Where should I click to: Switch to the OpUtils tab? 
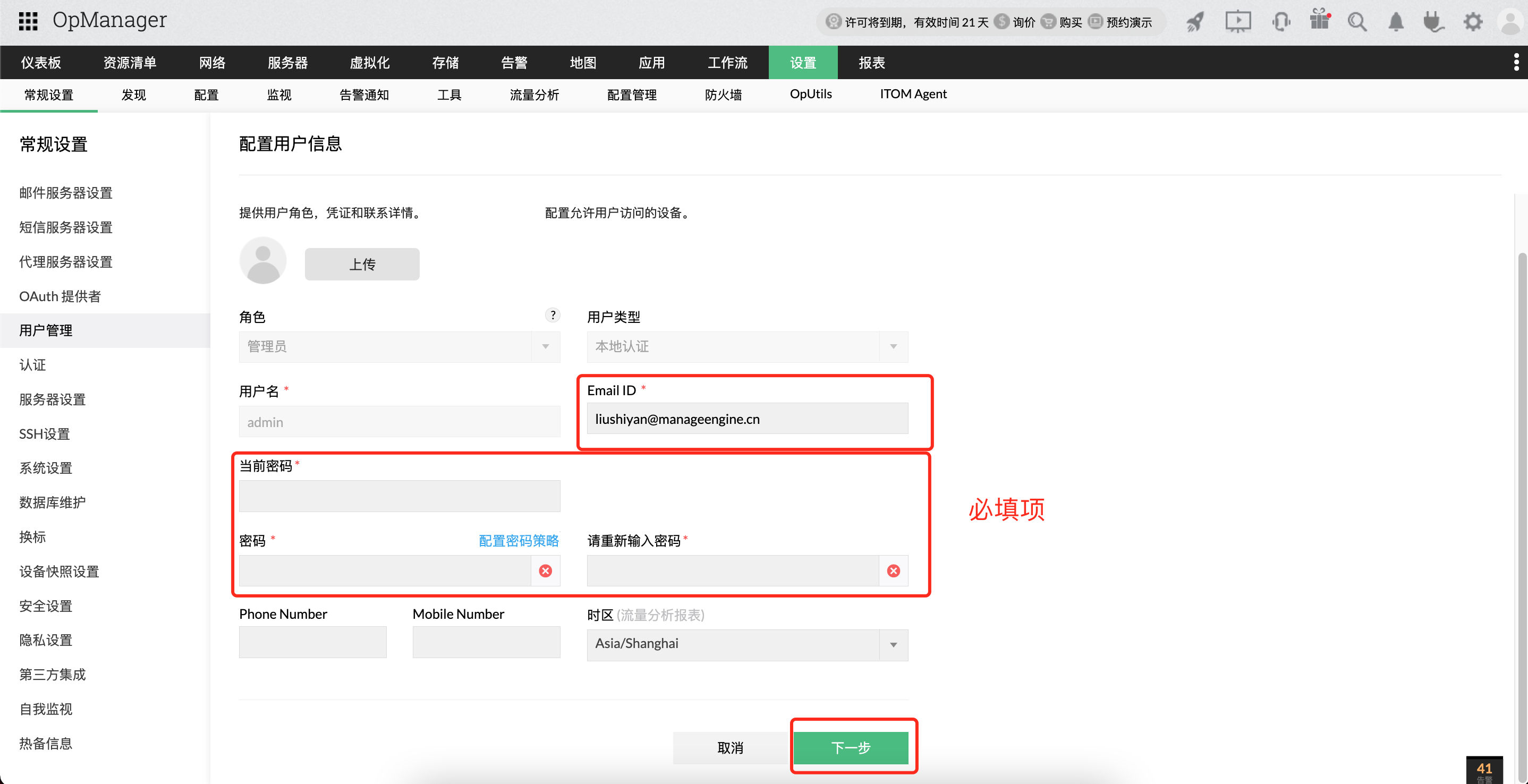pos(811,93)
